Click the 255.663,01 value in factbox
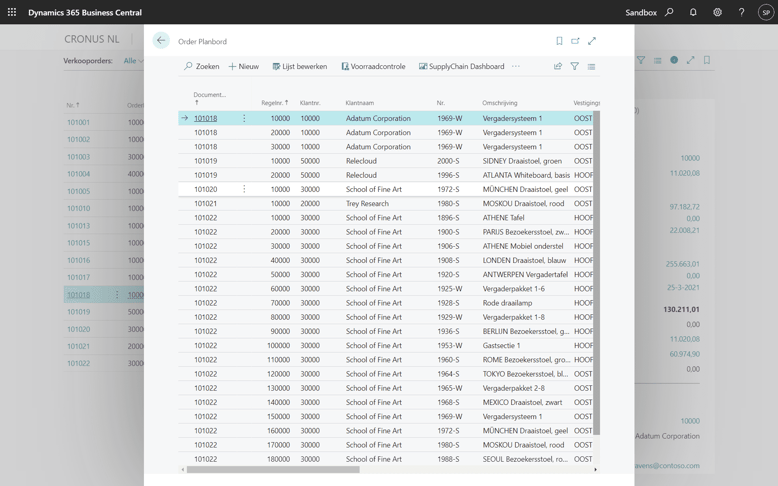Viewport: 778px width, 486px height. pos(682,264)
